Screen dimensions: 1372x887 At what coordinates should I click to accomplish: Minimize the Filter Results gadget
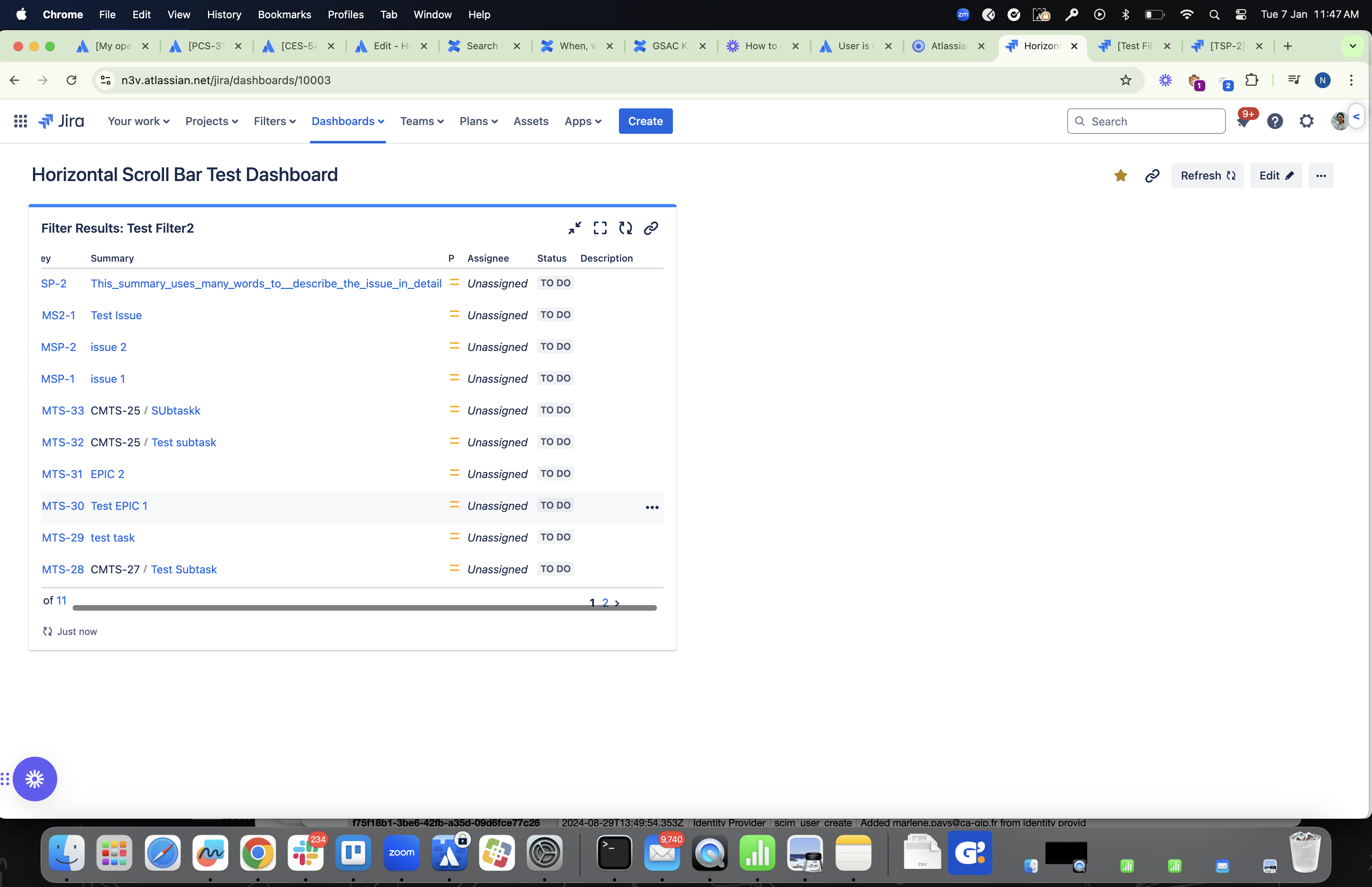pos(574,228)
